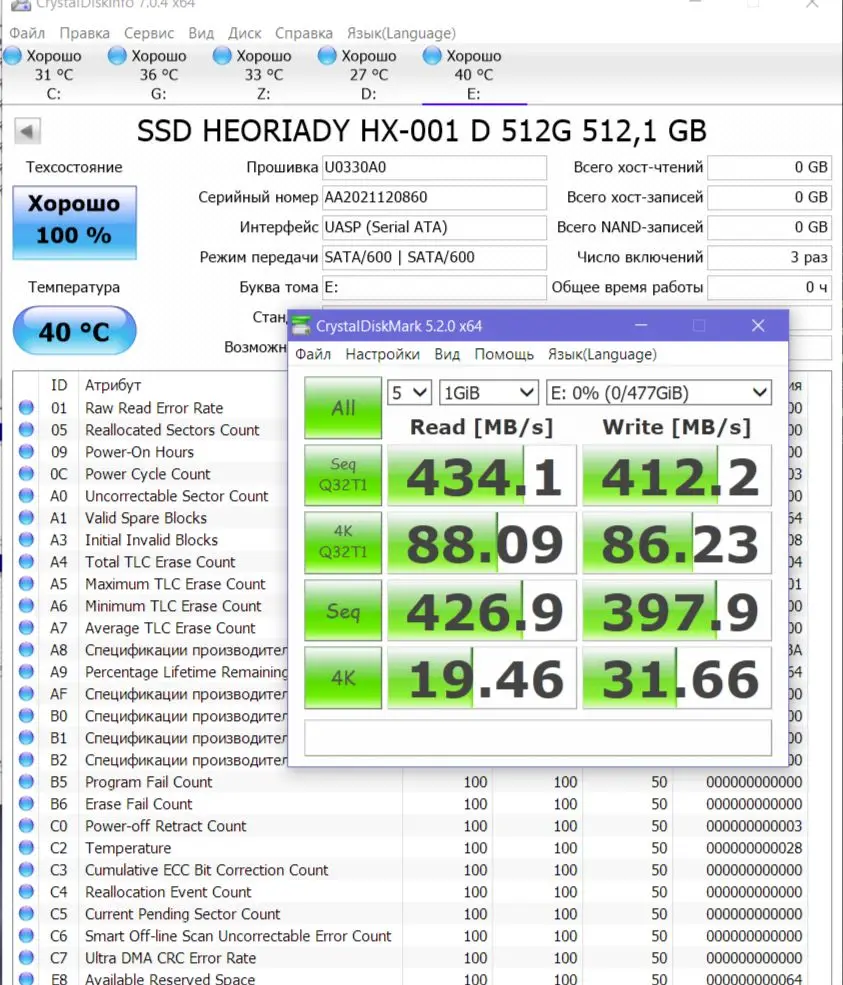Click status orb for Cumulative ECC Bit Correction

pos(26,869)
